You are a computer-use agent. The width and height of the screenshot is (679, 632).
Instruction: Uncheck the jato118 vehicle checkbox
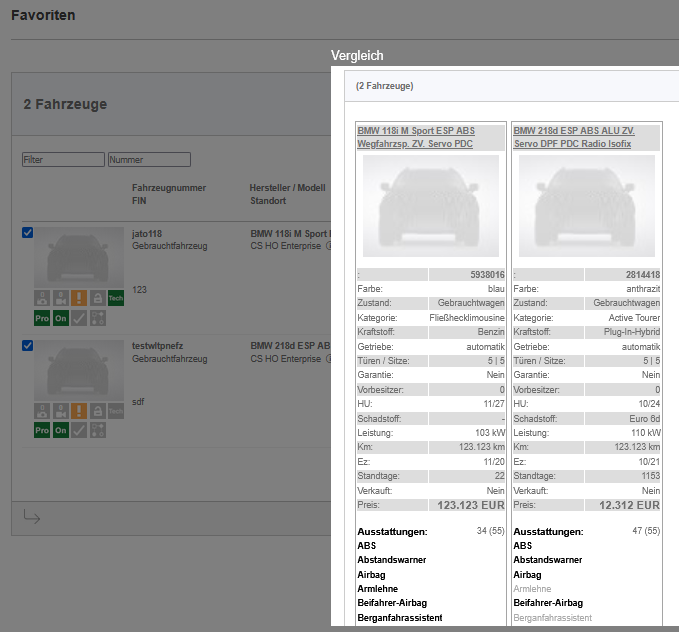click(28, 233)
